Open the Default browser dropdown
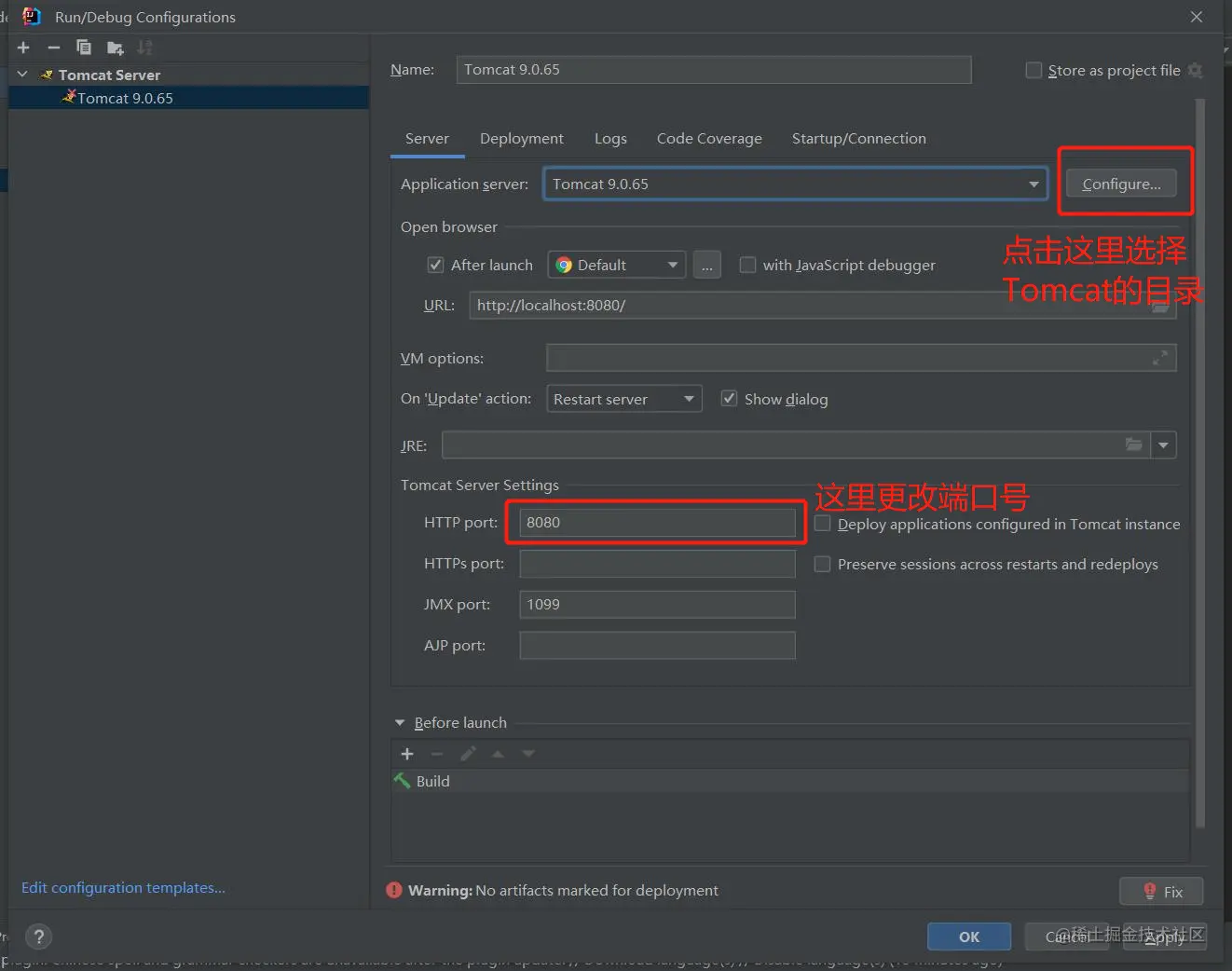1232x971 pixels. coord(616,266)
